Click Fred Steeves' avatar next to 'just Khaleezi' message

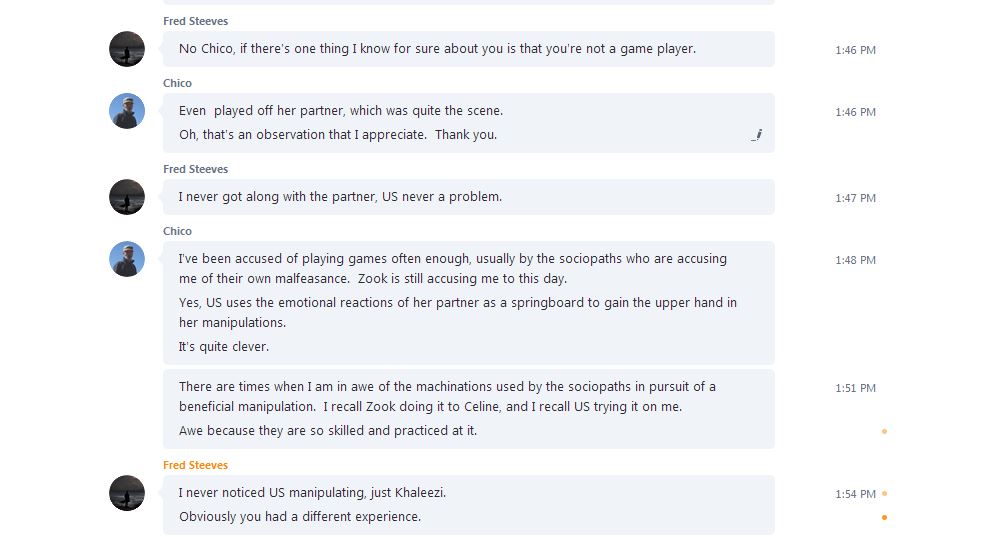[x=127, y=493]
